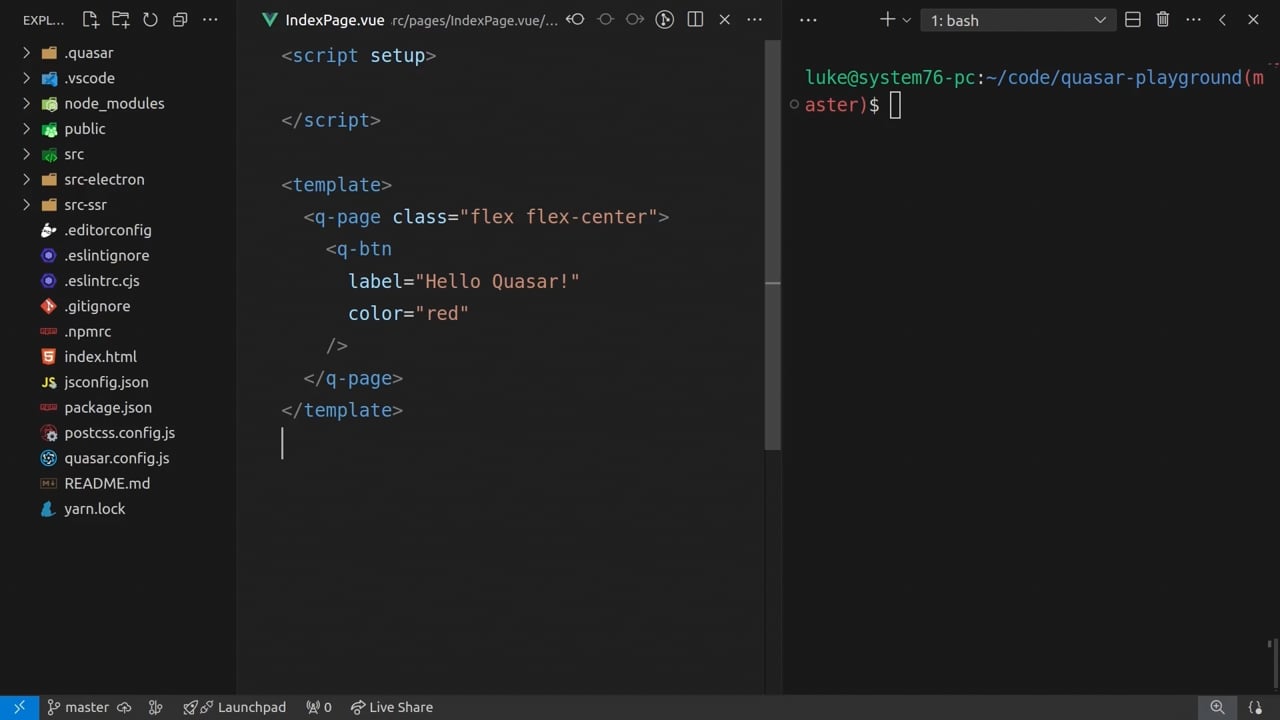Screen dimensions: 1280x720
Task: Click the middle change-navigation circle icon
Action: click(605, 20)
